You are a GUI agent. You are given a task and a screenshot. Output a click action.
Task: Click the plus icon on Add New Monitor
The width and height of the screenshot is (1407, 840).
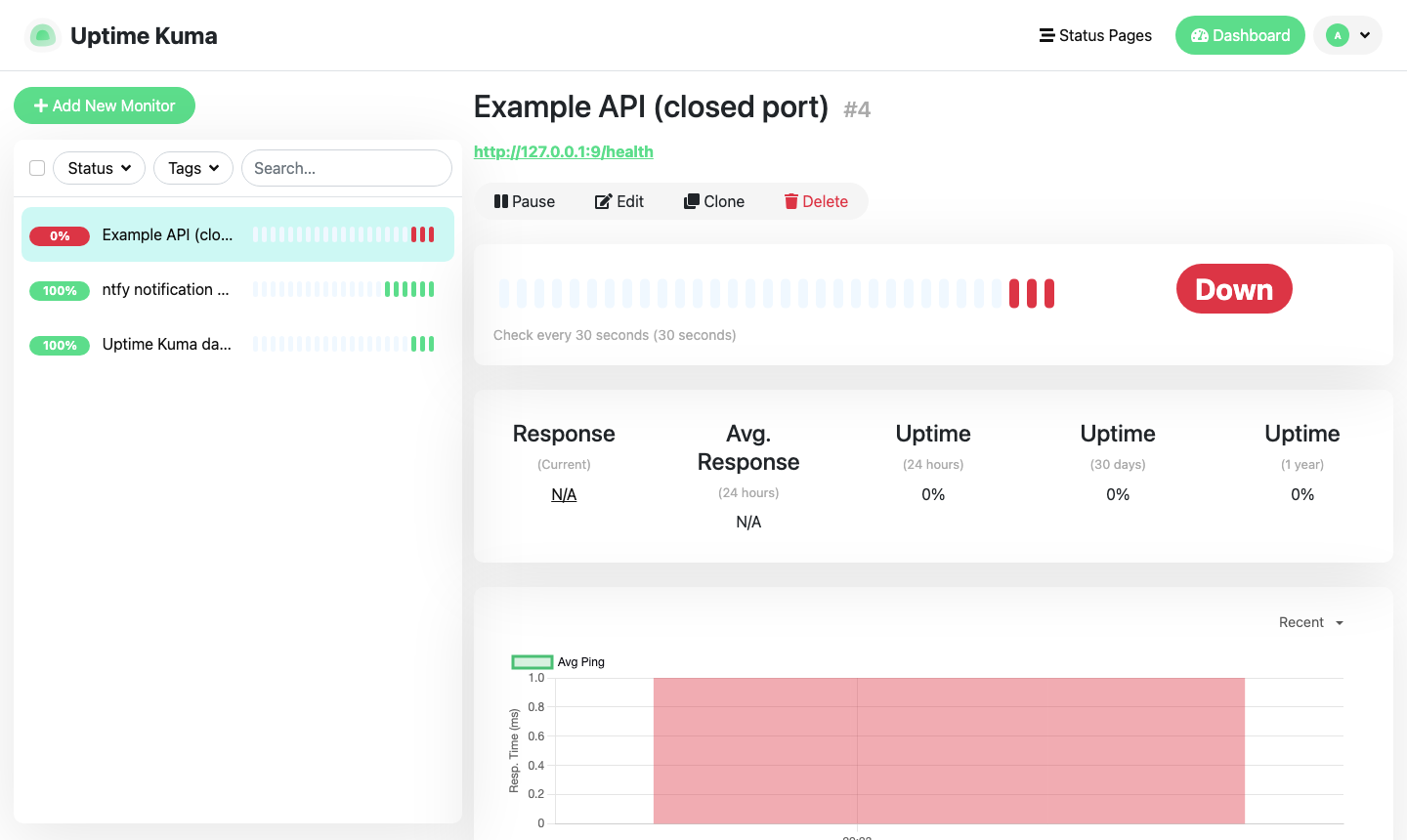pyautogui.click(x=41, y=105)
